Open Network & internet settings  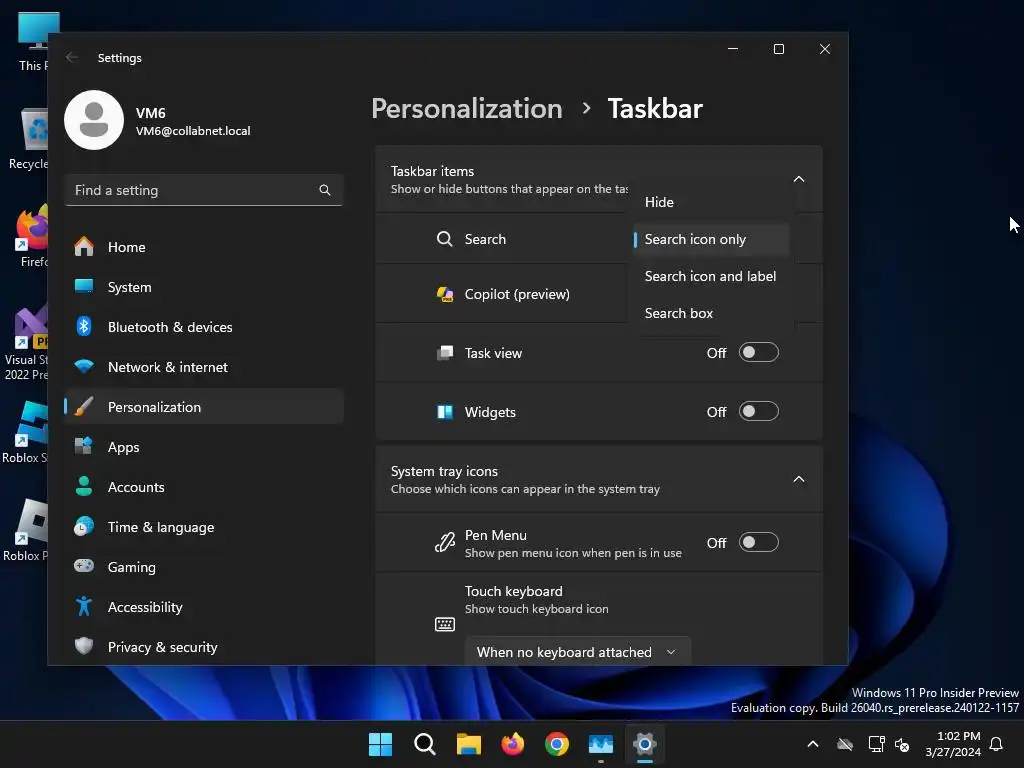click(204, 367)
